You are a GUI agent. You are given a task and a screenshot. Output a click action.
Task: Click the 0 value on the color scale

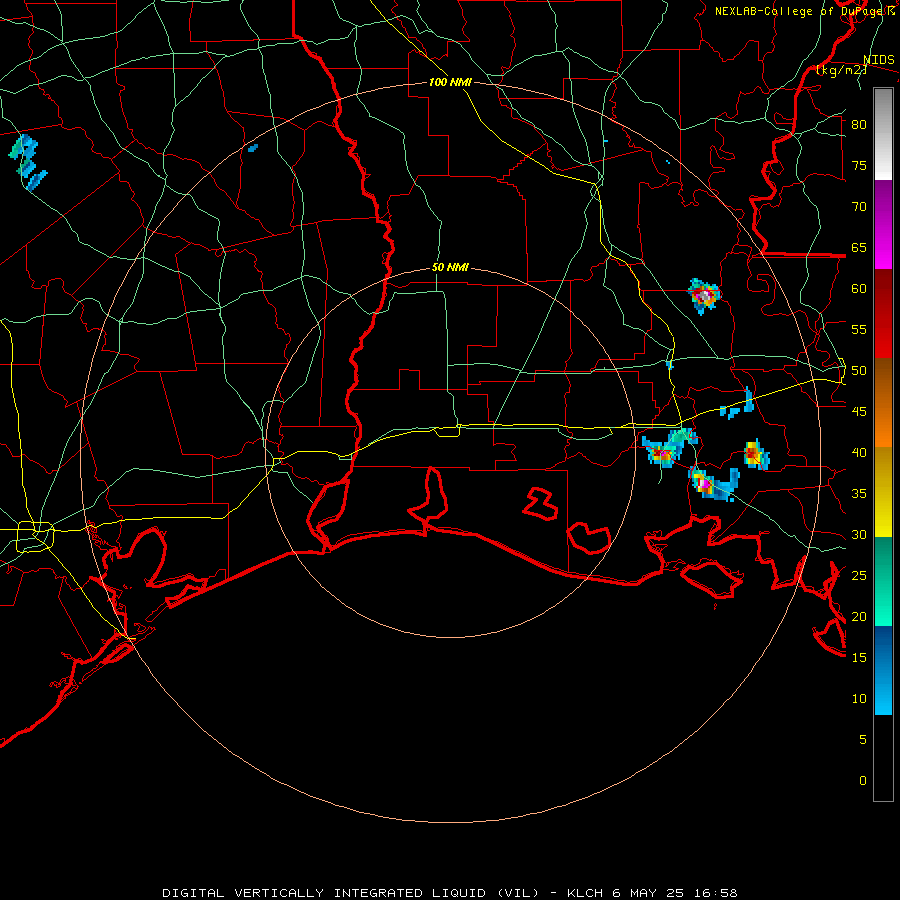click(x=863, y=781)
